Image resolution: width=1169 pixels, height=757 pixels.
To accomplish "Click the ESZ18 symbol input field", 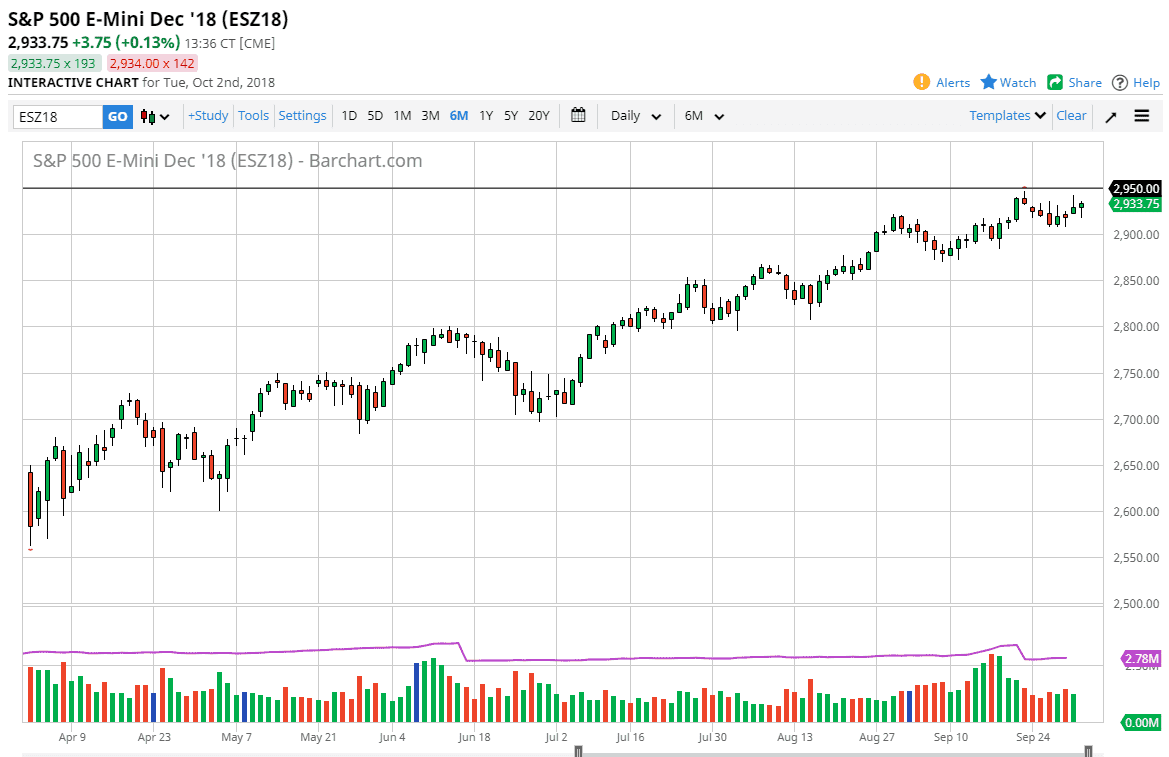I will (55, 116).
